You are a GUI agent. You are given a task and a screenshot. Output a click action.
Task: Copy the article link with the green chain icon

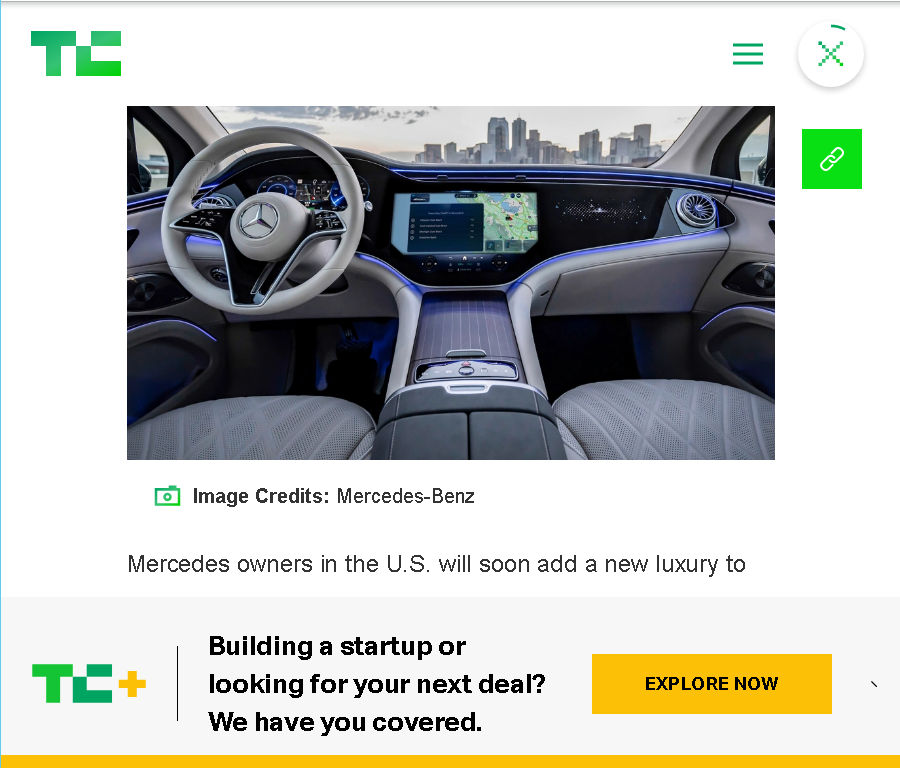[832, 159]
